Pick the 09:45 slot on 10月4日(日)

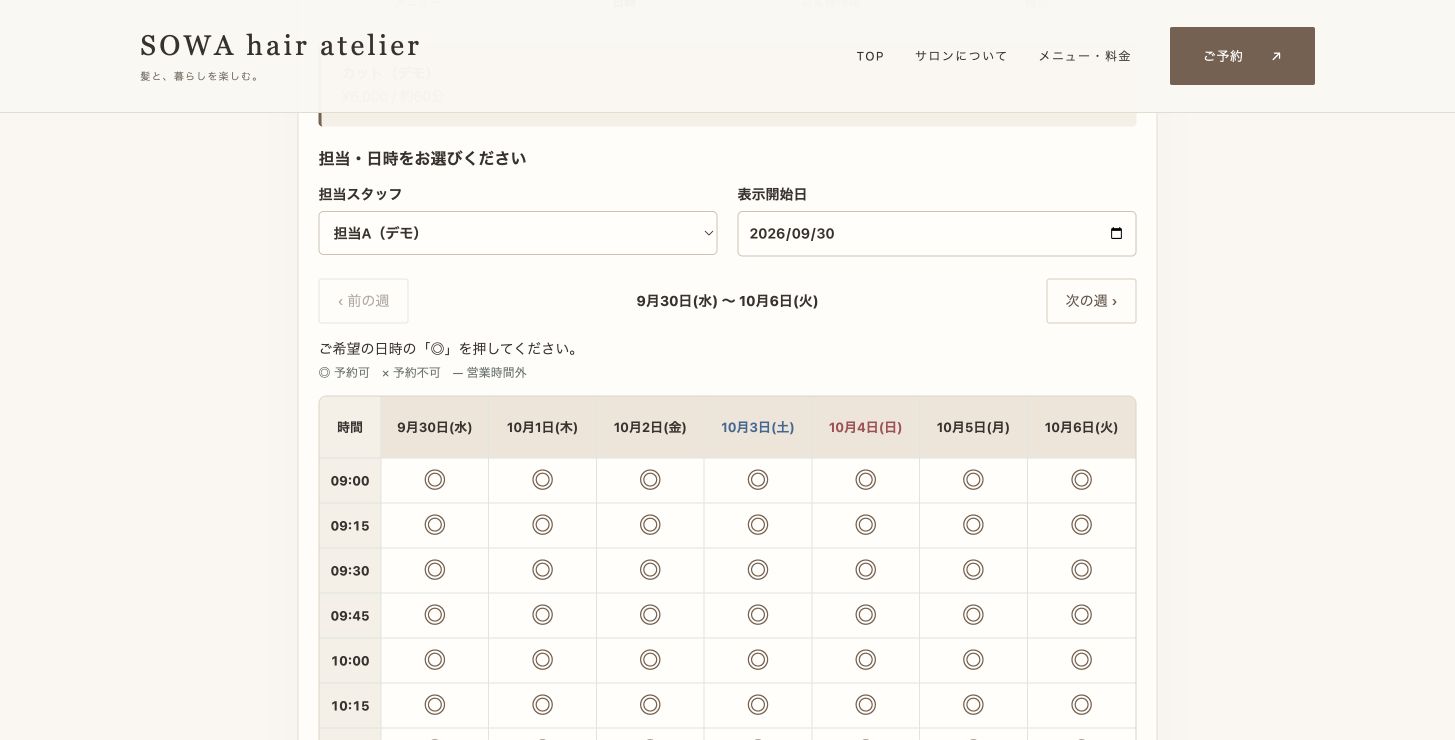tap(866, 615)
